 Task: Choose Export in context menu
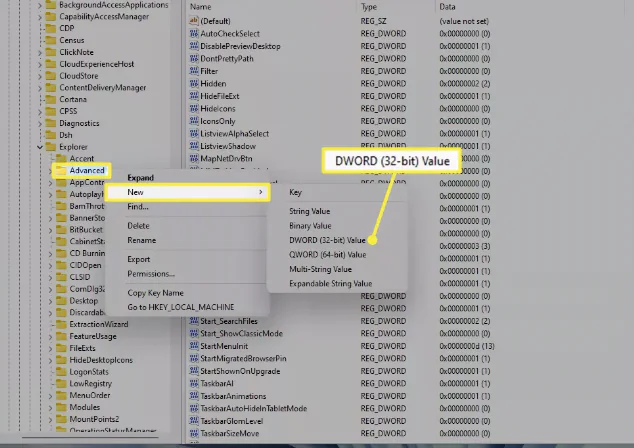coord(139,259)
